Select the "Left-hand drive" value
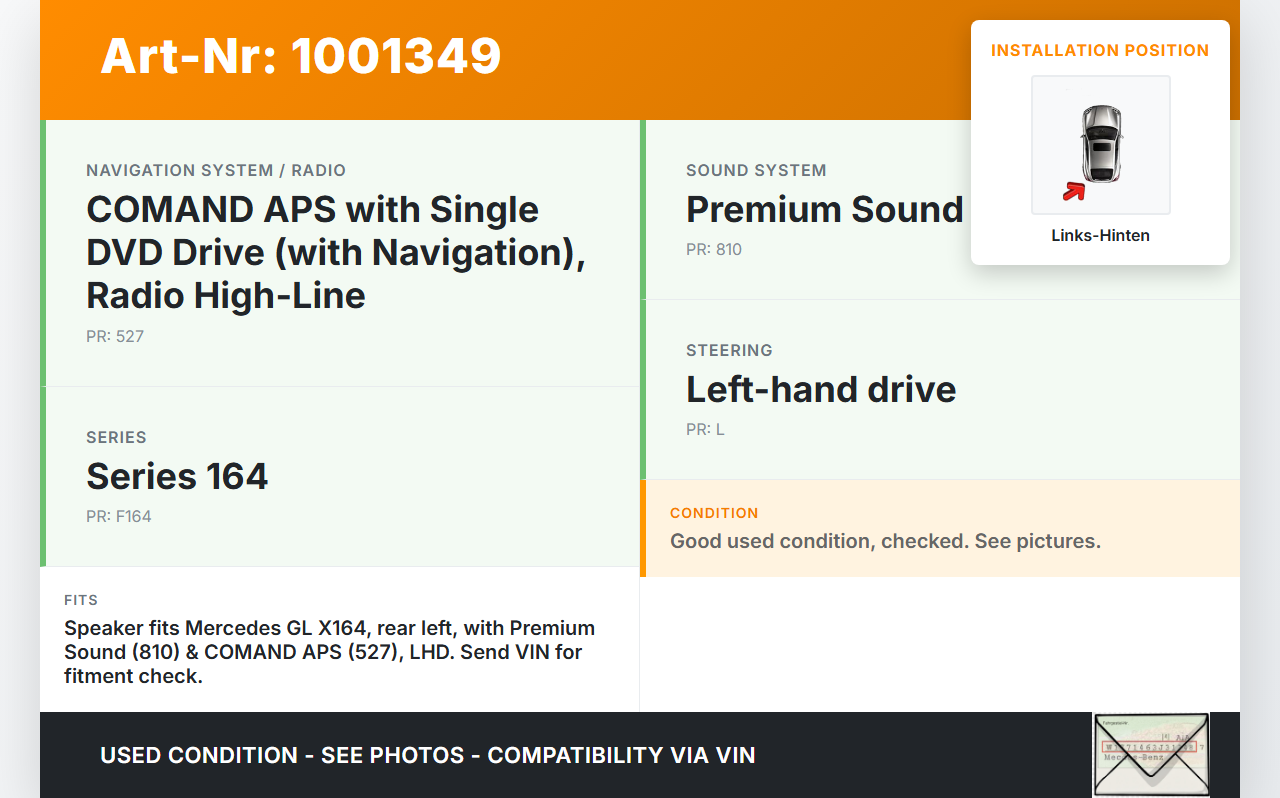 pos(821,389)
